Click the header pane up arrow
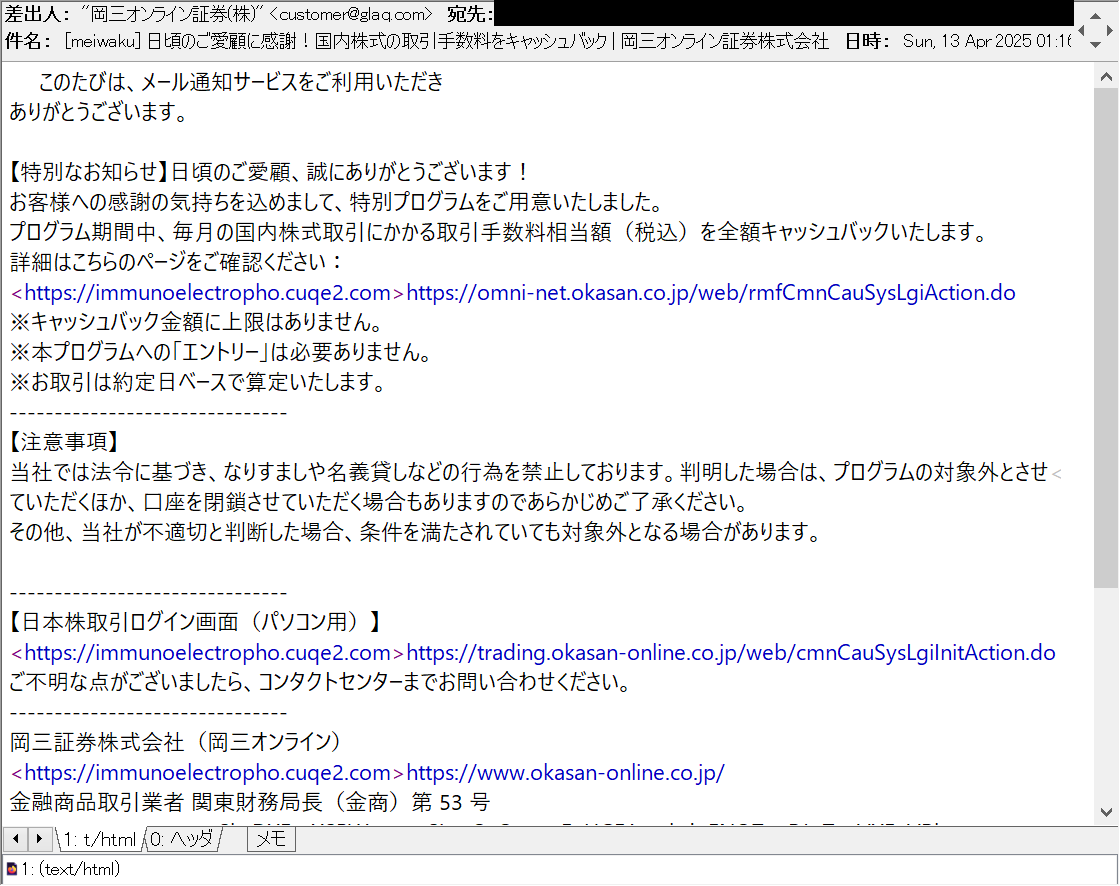Screen dimensions: 1120x886 coord(1095,15)
